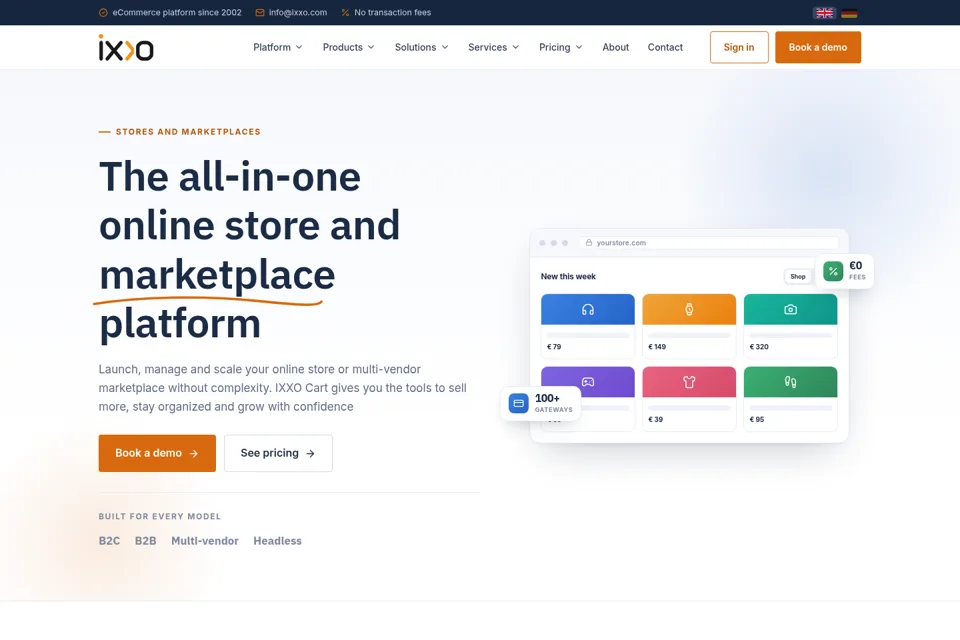Screen dimensions: 960x640
Task: Click the footprints icon on green card
Action: (x=790, y=382)
